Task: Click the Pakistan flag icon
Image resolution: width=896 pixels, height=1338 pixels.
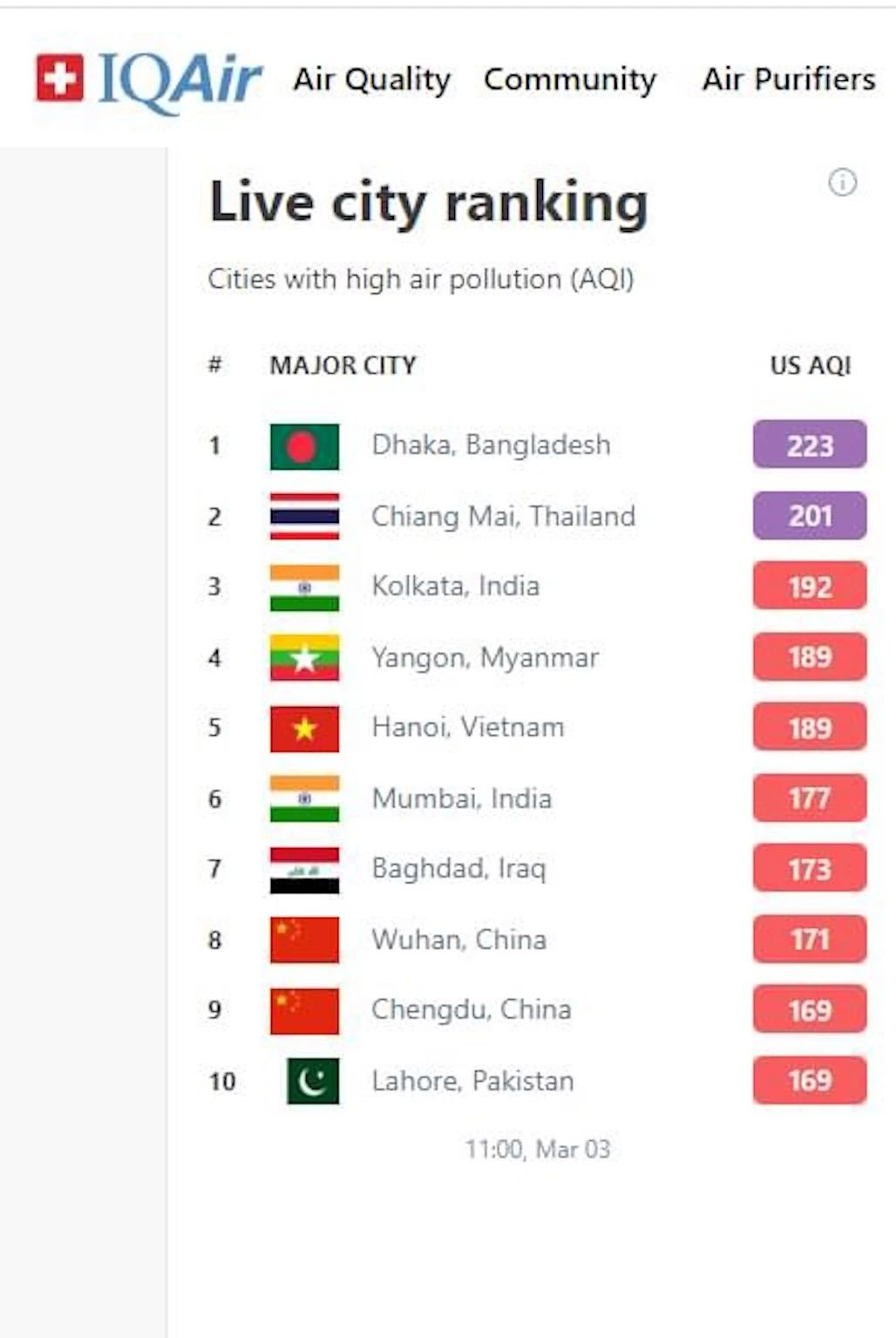Action: tap(313, 1081)
